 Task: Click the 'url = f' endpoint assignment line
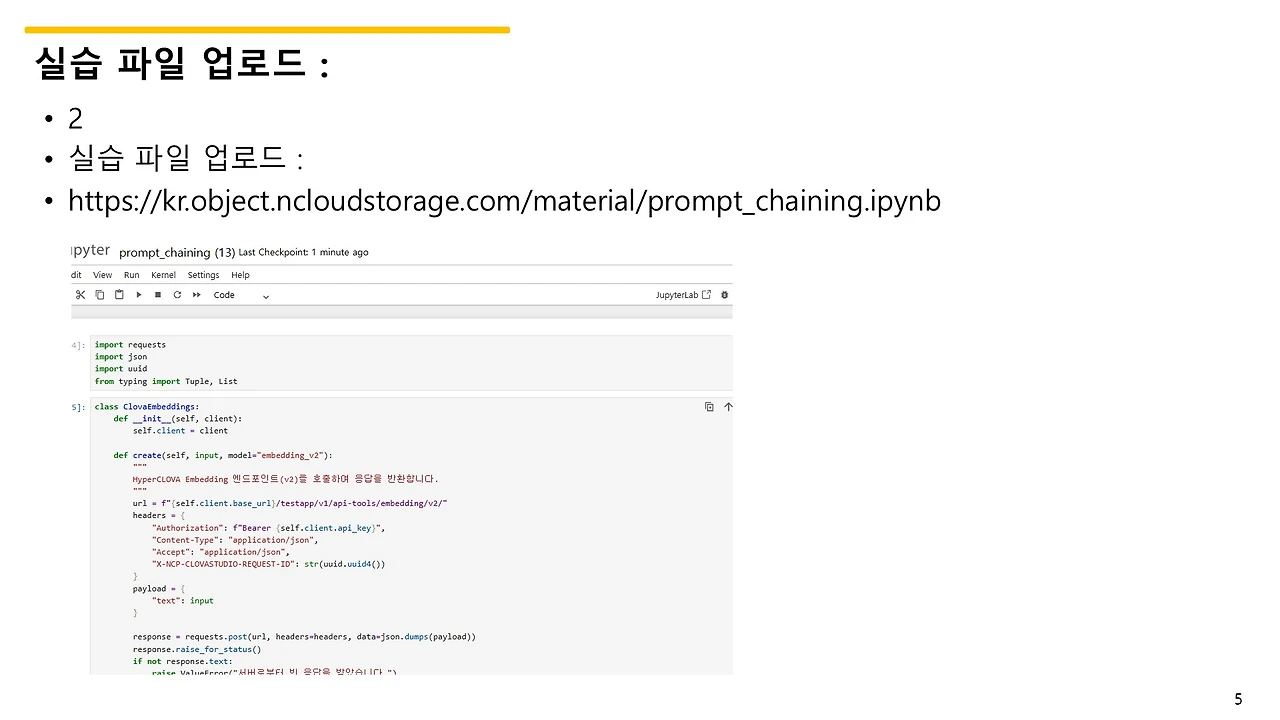click(x=290, y=503)
